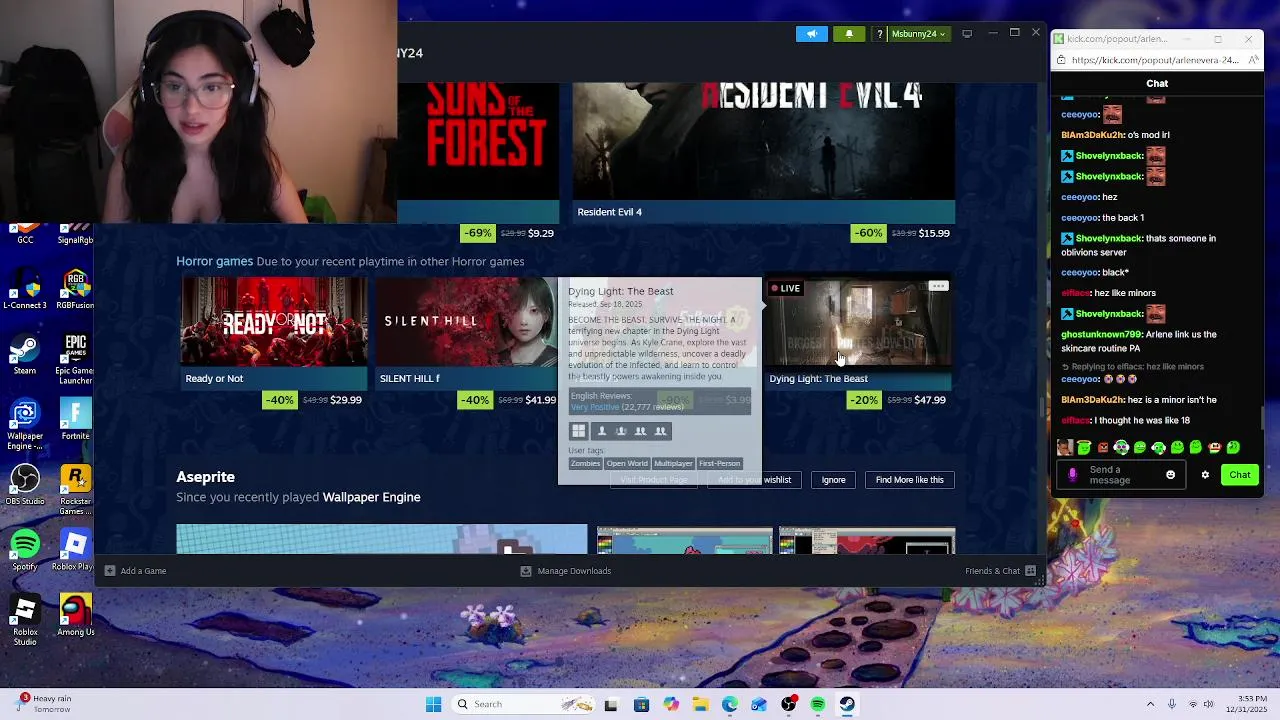The width and height of the screenshot is (1280, 720).
Task: Open Rockstar Games desktop shortcut
Action: coord(76,491)
